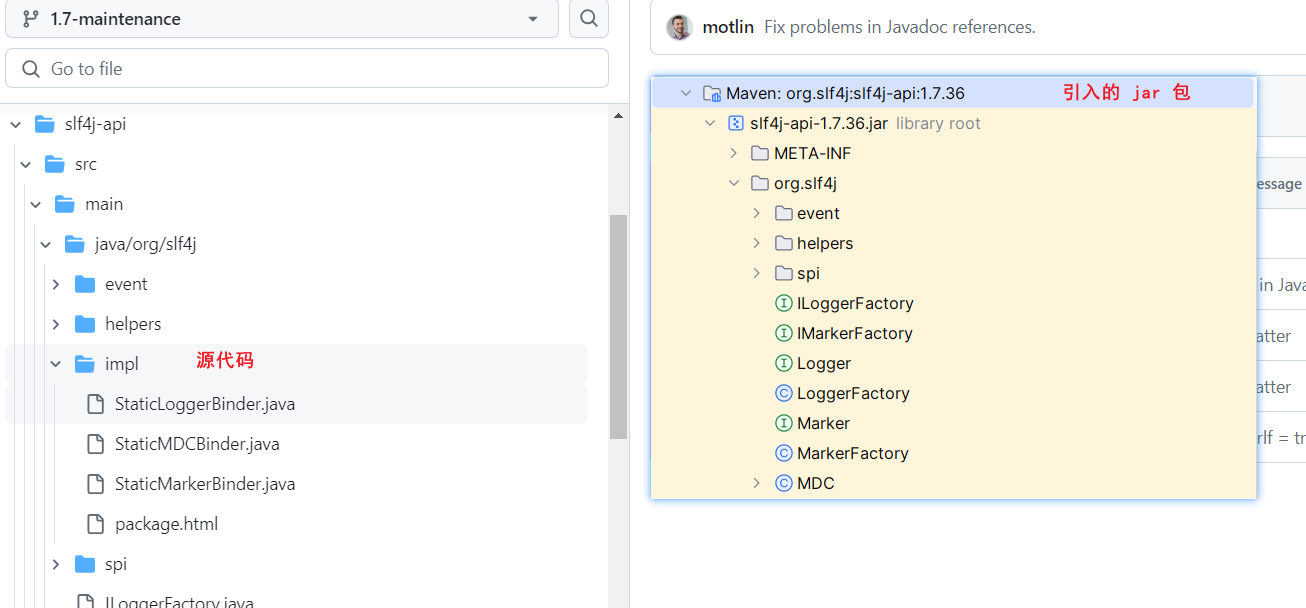The width and height of the screenshot is (1306, 608).
Task: Focus the Go to file search field
Action: [x=307, y=69]
